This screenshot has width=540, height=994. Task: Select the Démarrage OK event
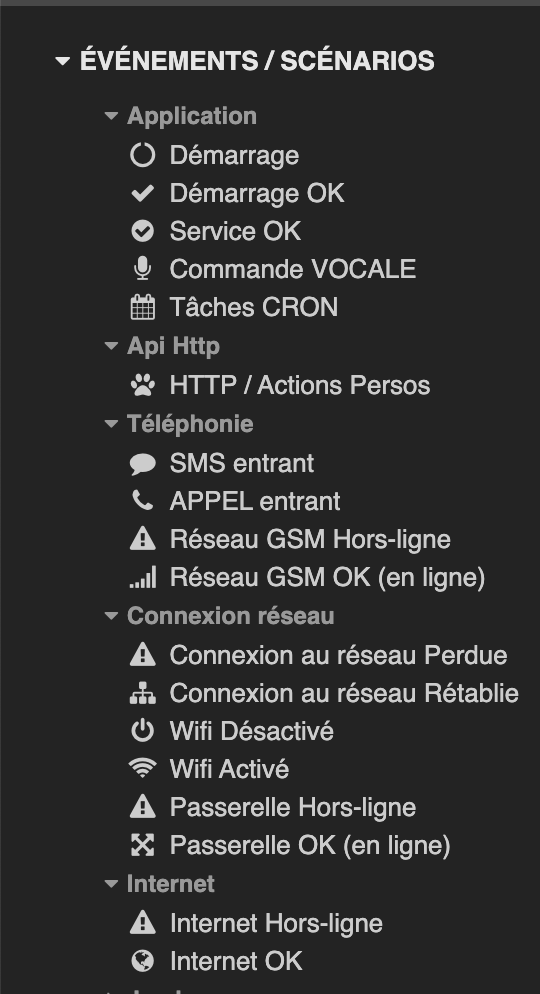[257, 193]
